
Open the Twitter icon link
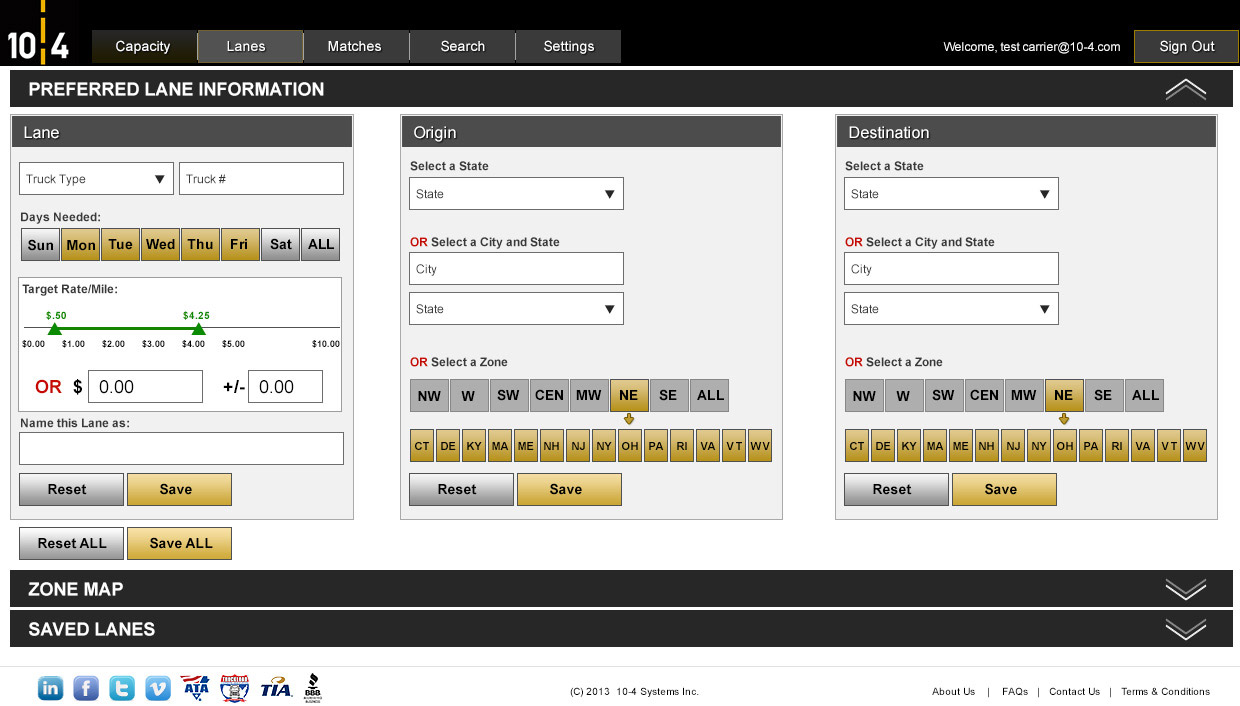tap(122, 688)
